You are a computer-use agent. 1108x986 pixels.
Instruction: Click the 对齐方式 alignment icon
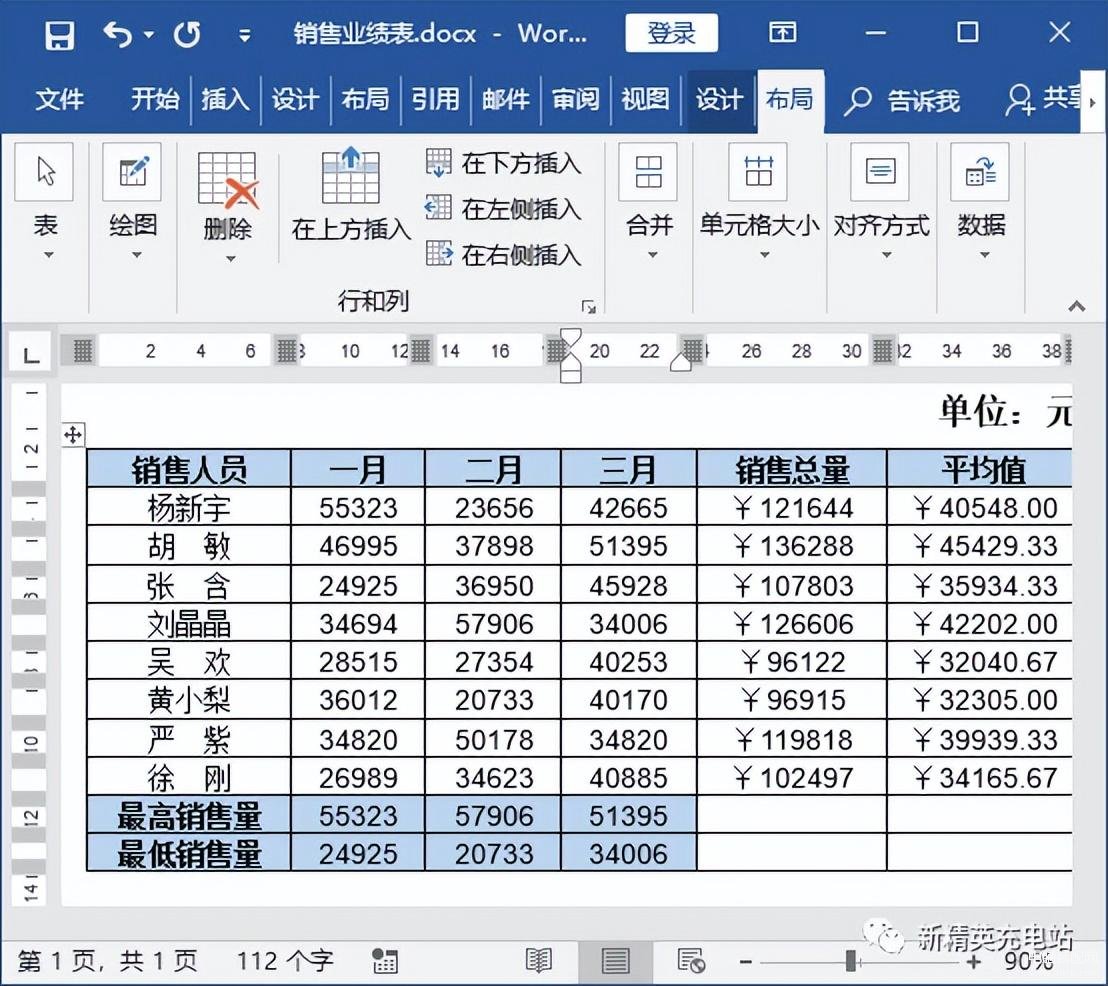[x=880, y=172]
